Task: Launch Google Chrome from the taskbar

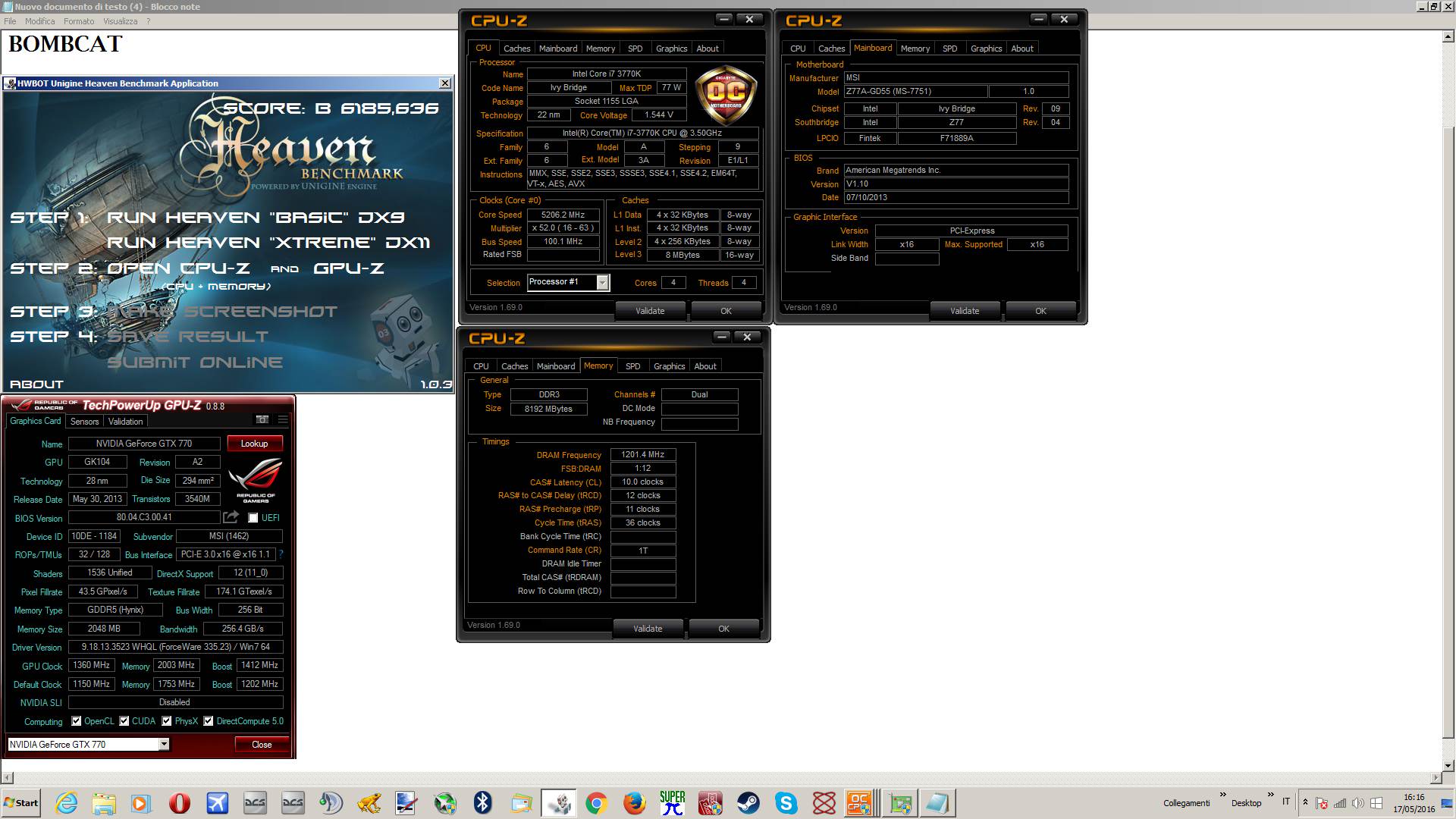Action: [x=597, y=802]
